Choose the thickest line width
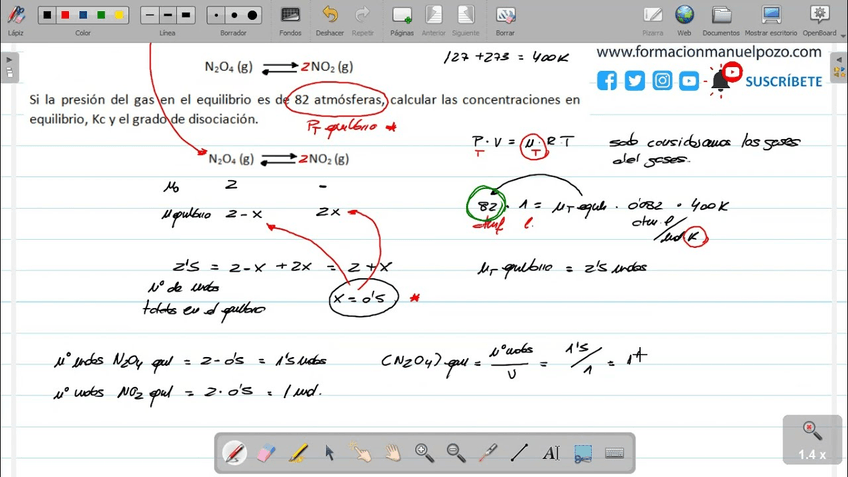848x477 pixels. (x=186, y=15)
